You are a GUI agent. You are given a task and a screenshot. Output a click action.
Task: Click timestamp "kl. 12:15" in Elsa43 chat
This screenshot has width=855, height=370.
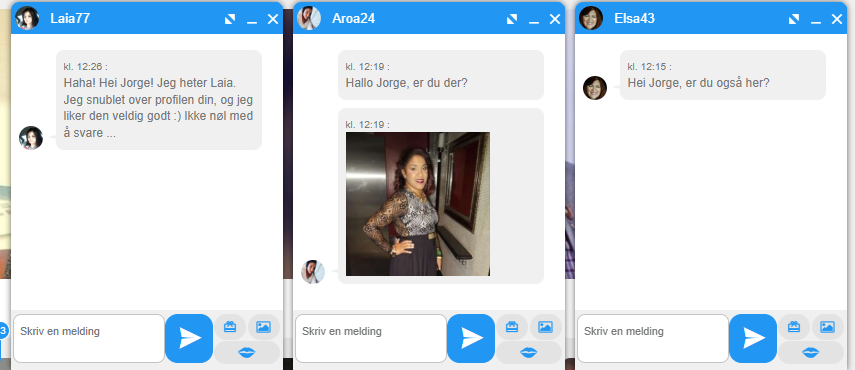pos(649,67)
